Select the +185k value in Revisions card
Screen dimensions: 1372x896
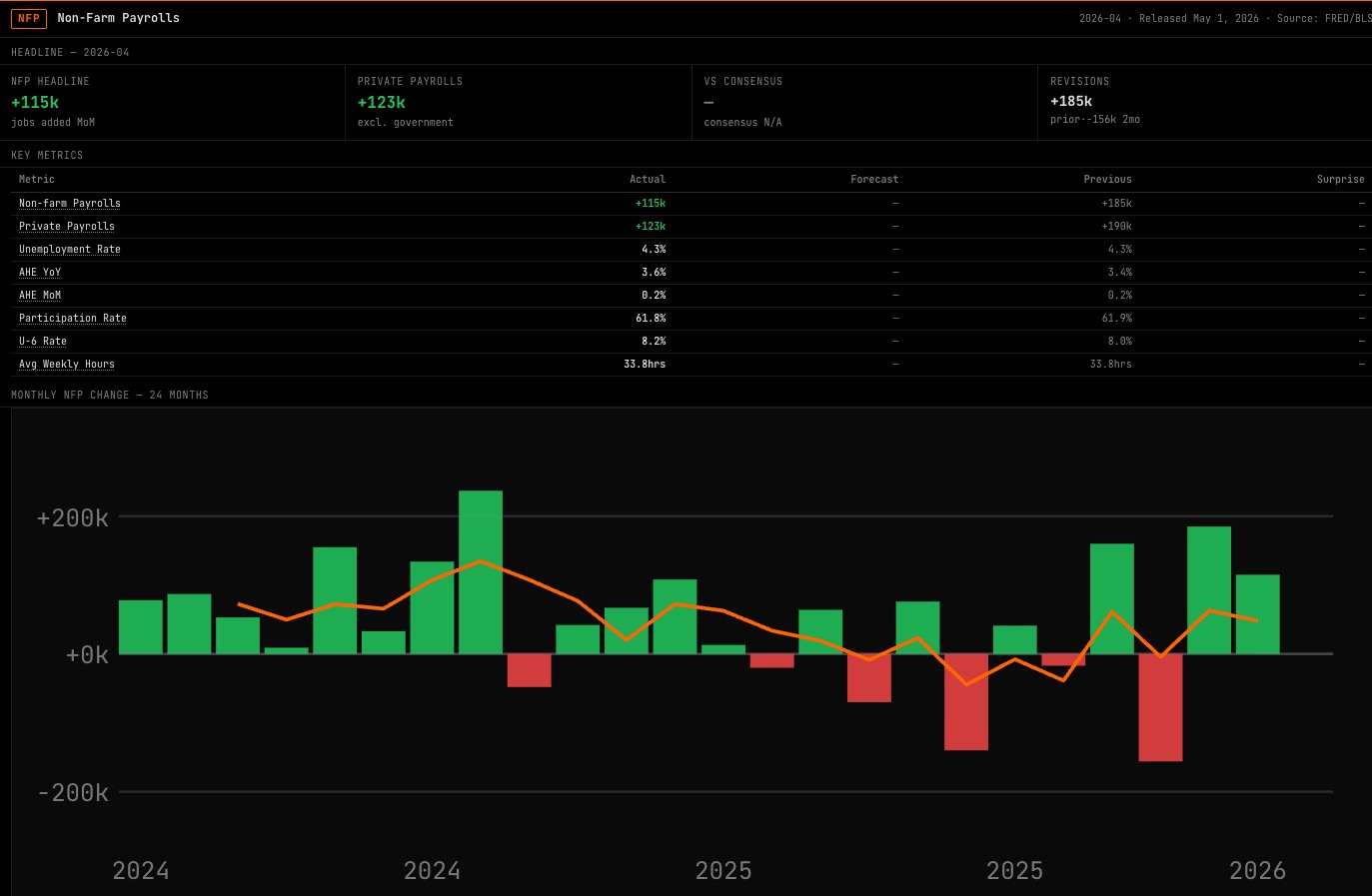[x=1071, y=101]
